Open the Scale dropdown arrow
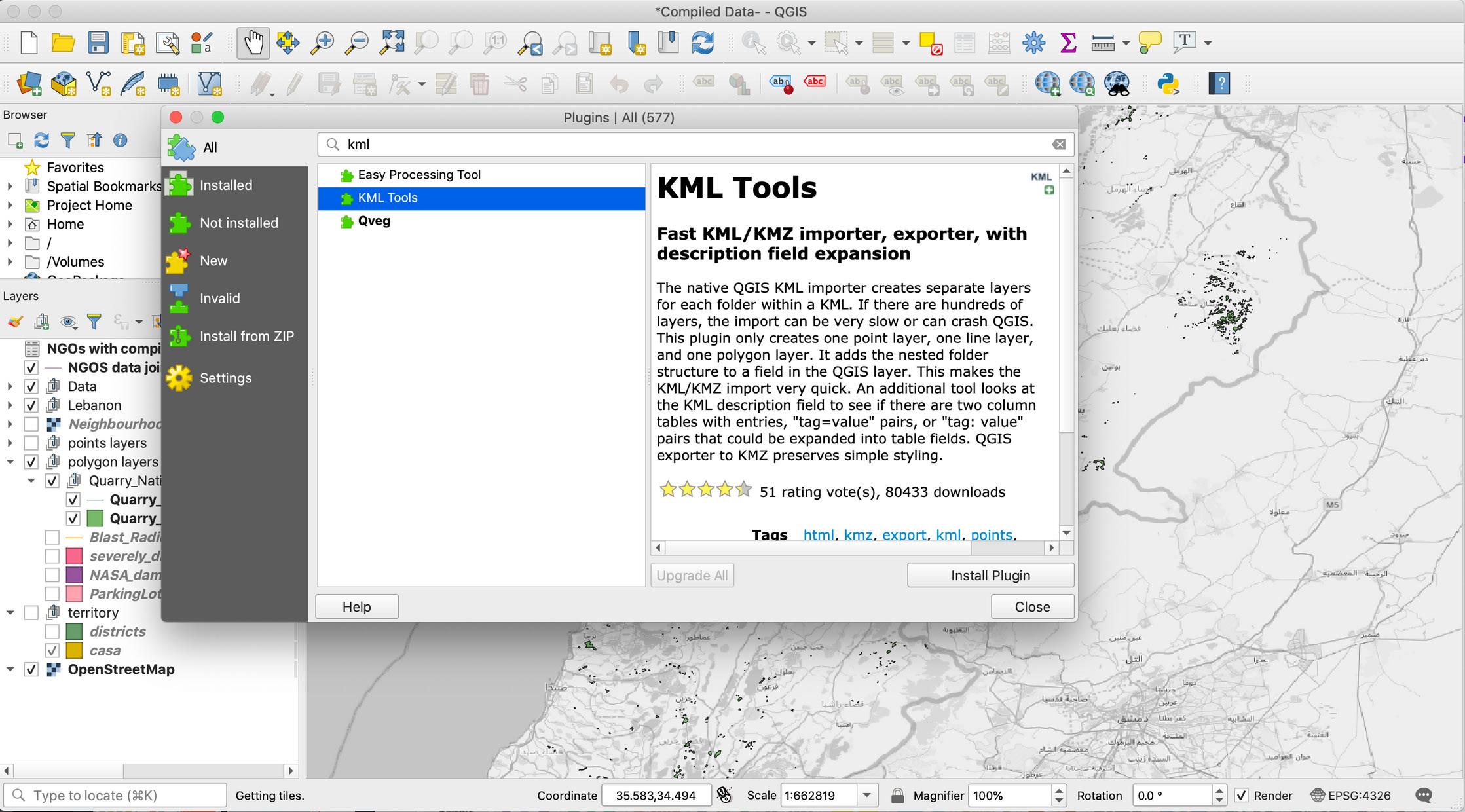 coord(866,796)
